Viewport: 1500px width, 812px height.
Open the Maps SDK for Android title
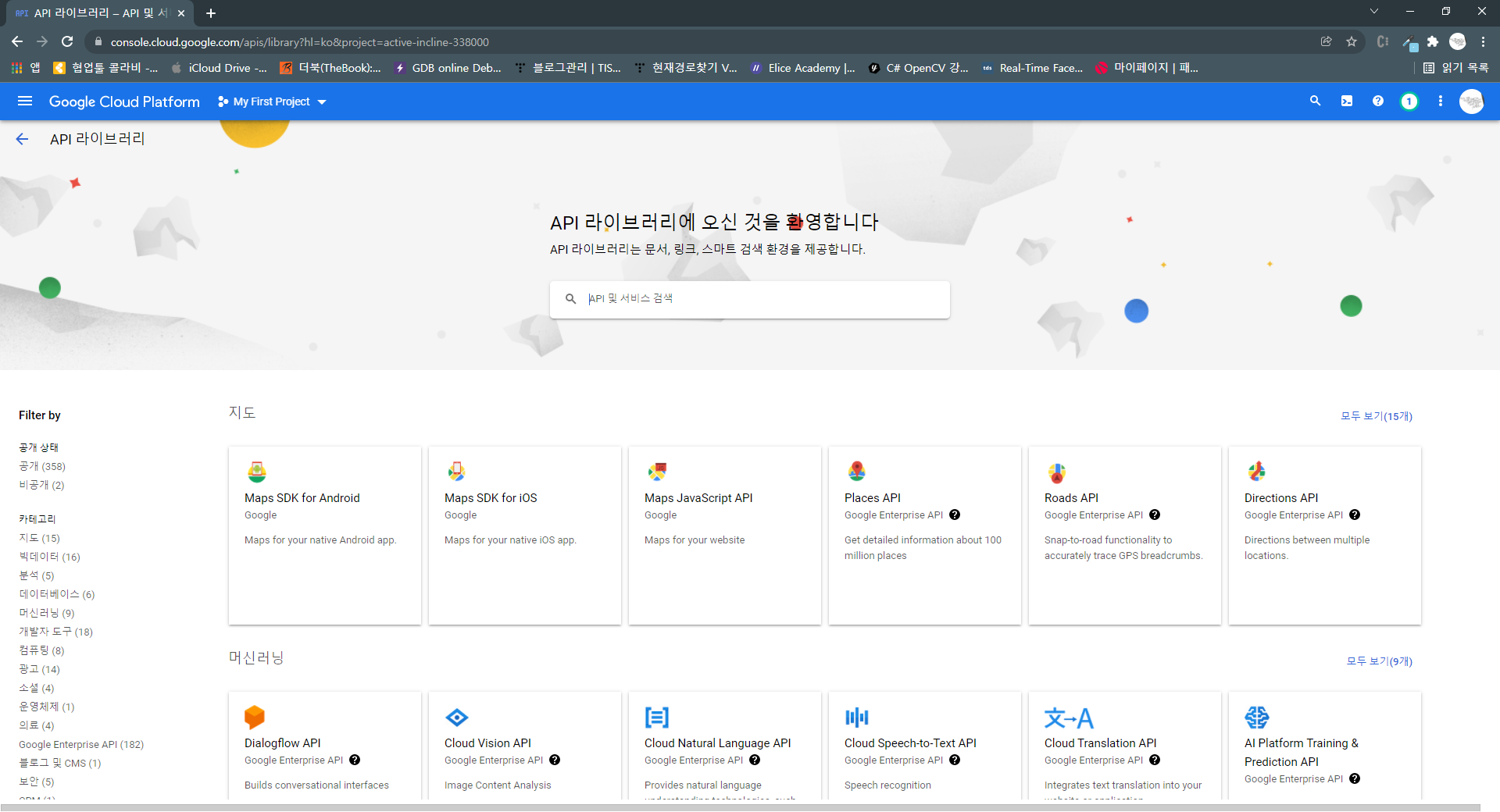pyautogui.click(x=302, y=497)
